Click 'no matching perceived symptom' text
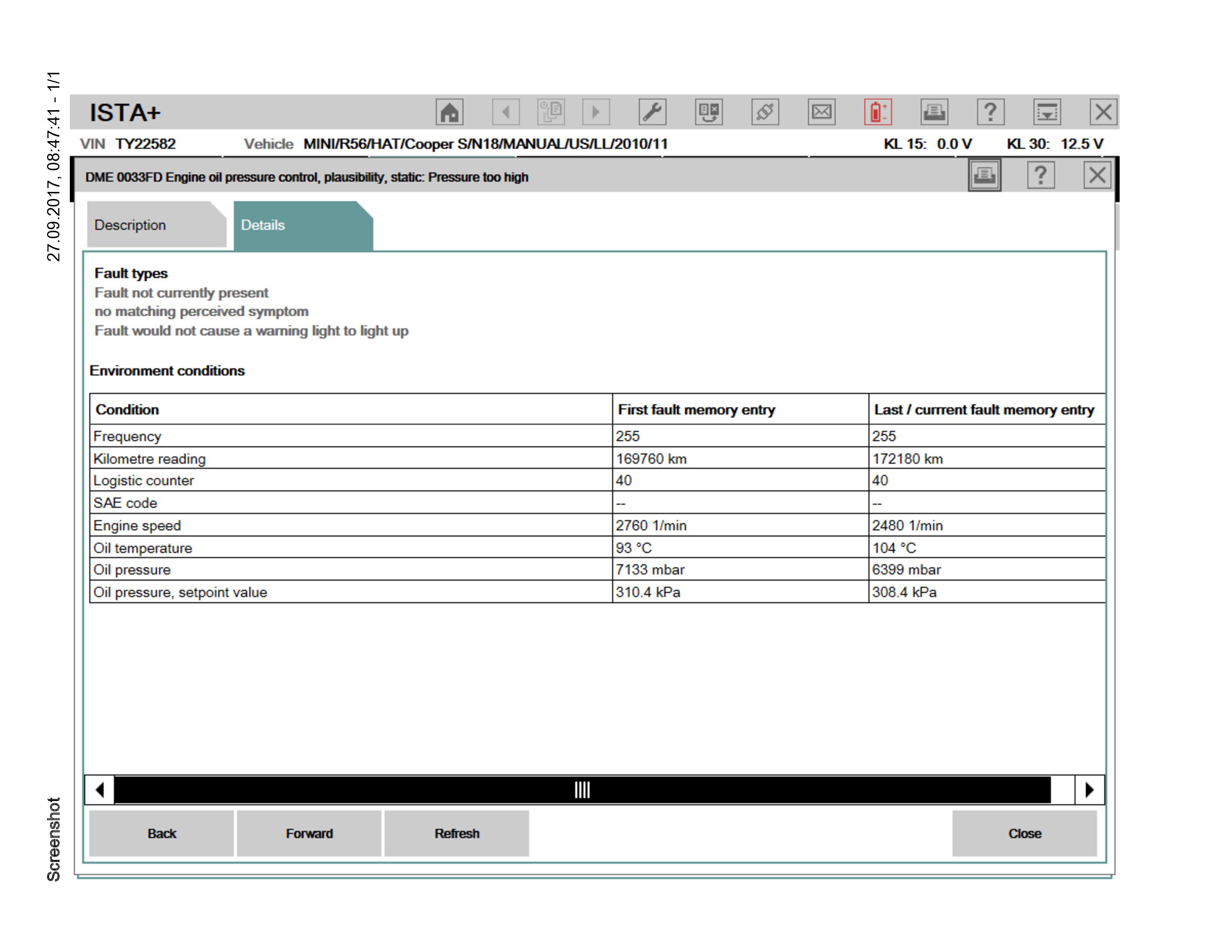The height and width of the screenshot is (952, 1232). [201, 311]
